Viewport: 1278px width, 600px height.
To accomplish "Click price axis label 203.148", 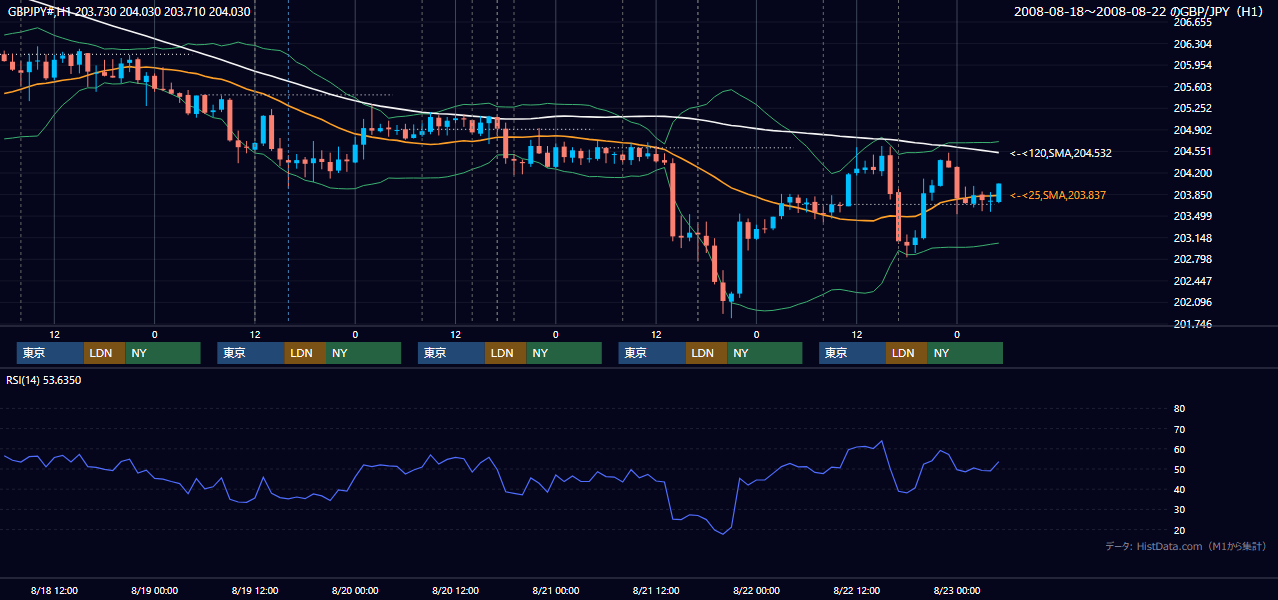I will tap(1192, 238).
